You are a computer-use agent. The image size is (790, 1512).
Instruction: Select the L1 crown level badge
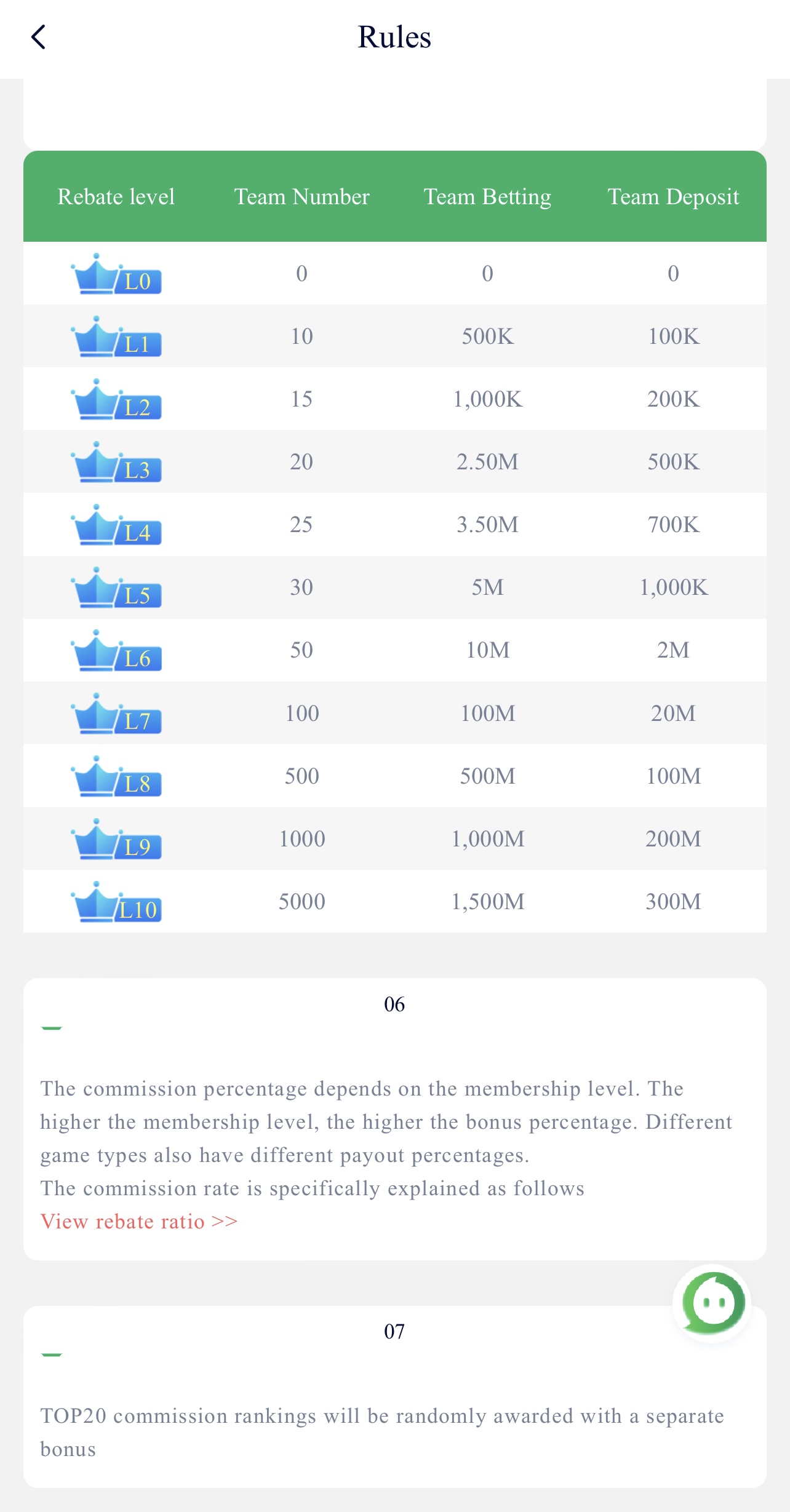pyautogui.click(x=116, y=336)
